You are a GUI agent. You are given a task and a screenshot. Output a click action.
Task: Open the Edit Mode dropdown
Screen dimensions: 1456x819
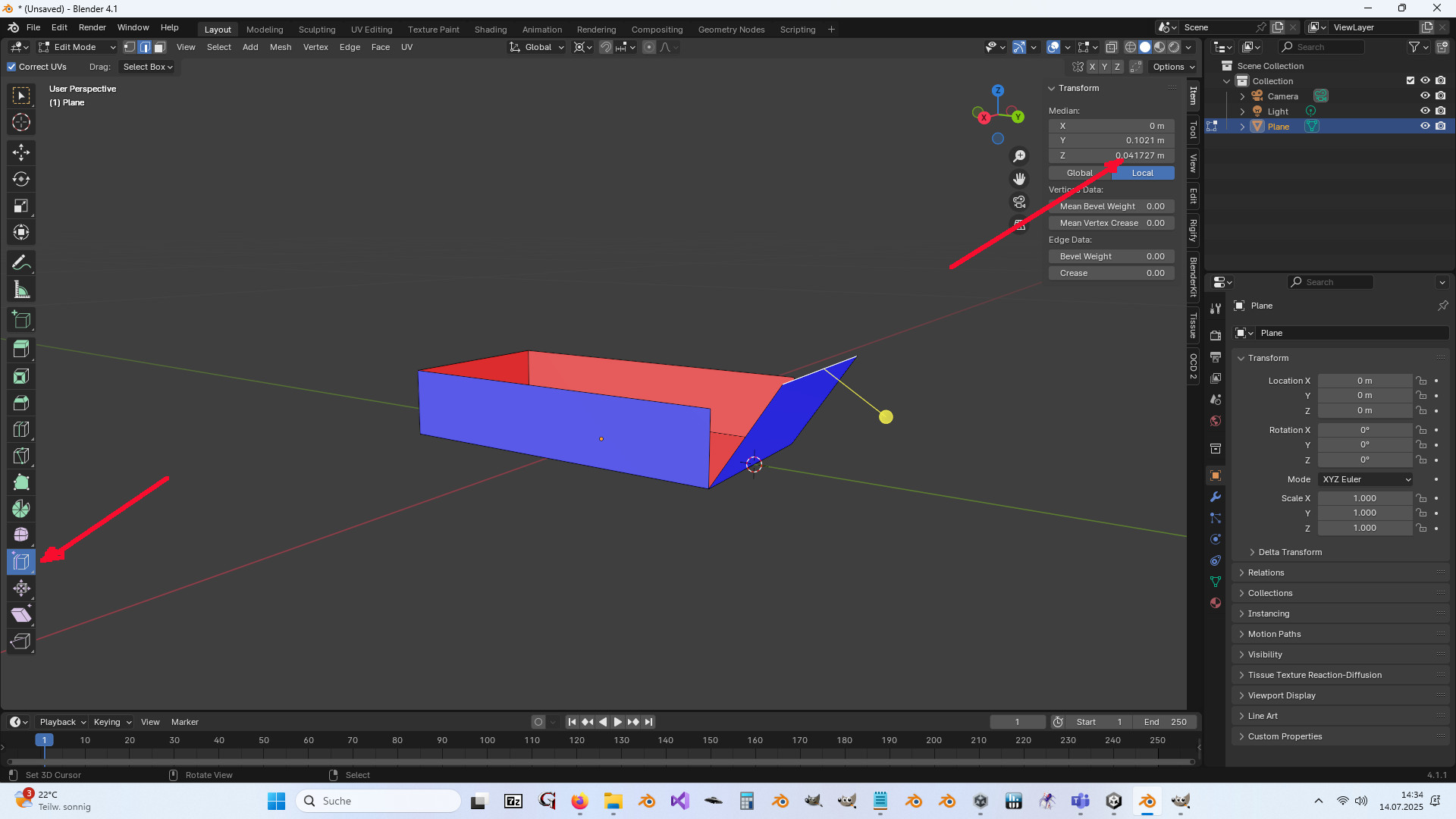click(x=77, y=47)
